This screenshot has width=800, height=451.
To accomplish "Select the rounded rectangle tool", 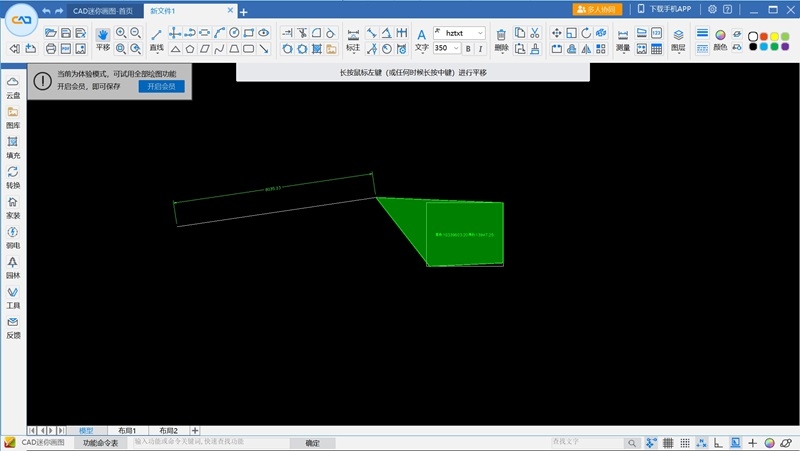I will coord(249,49).
